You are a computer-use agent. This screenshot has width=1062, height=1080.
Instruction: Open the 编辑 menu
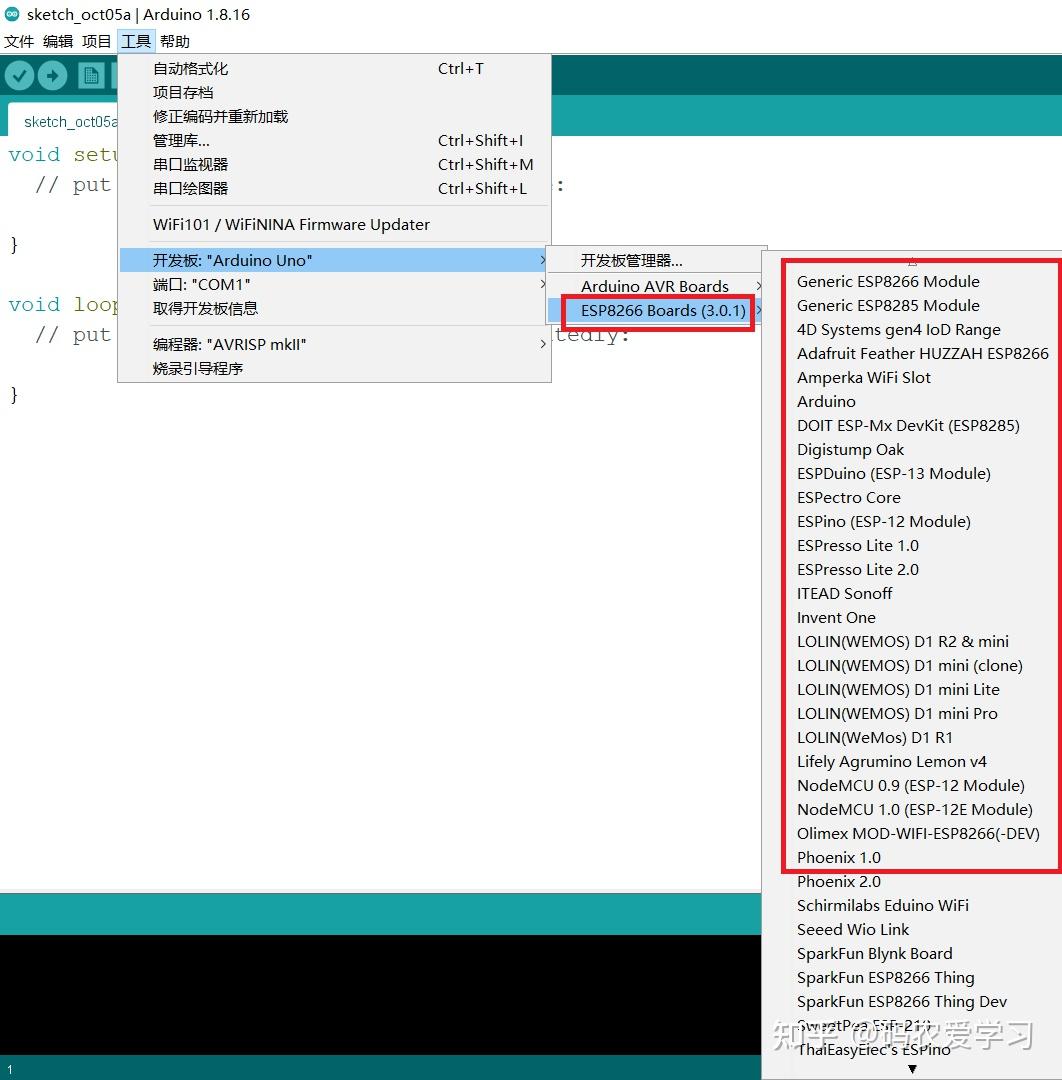57,41
